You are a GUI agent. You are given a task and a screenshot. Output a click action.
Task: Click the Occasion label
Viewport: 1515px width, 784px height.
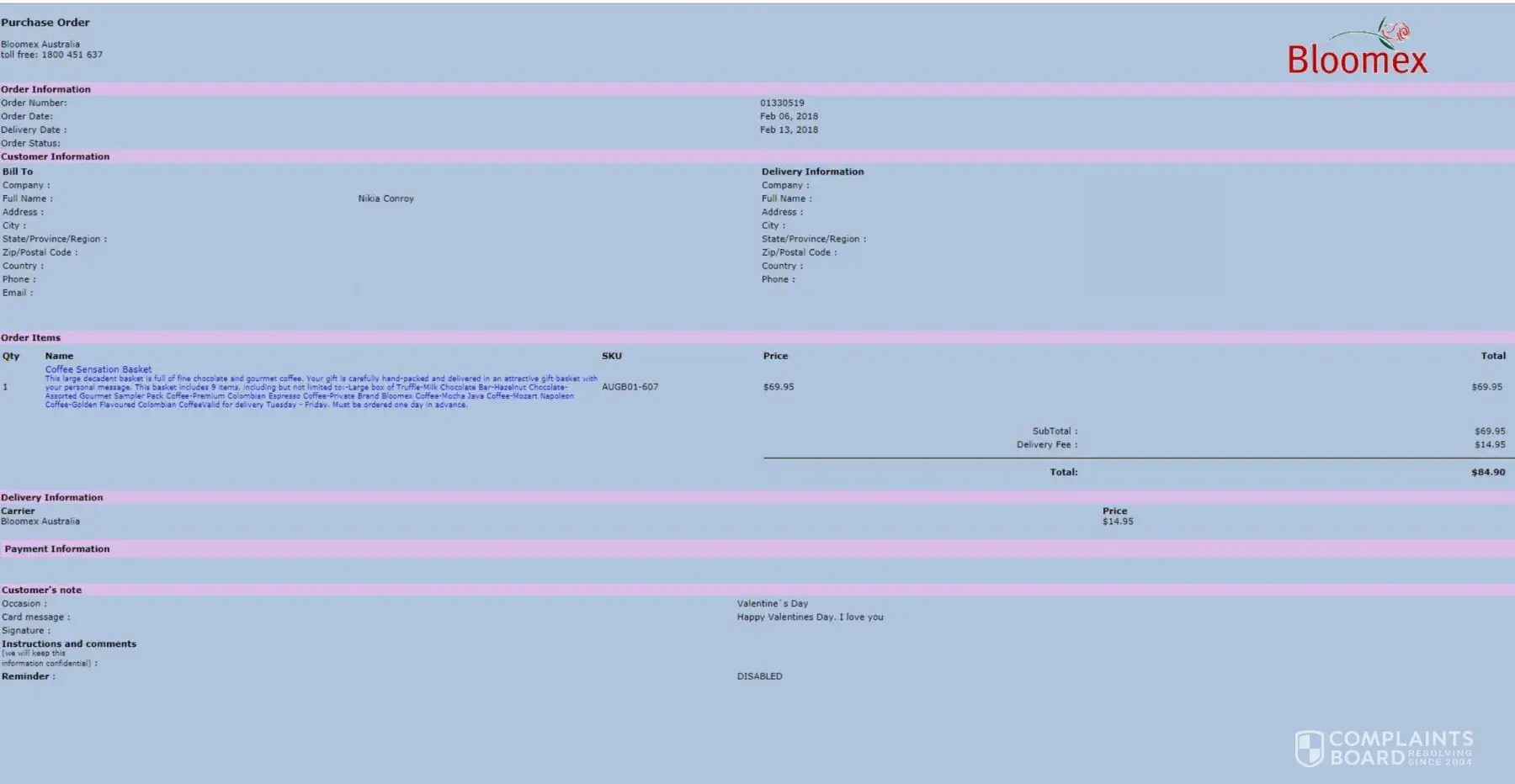24,604
